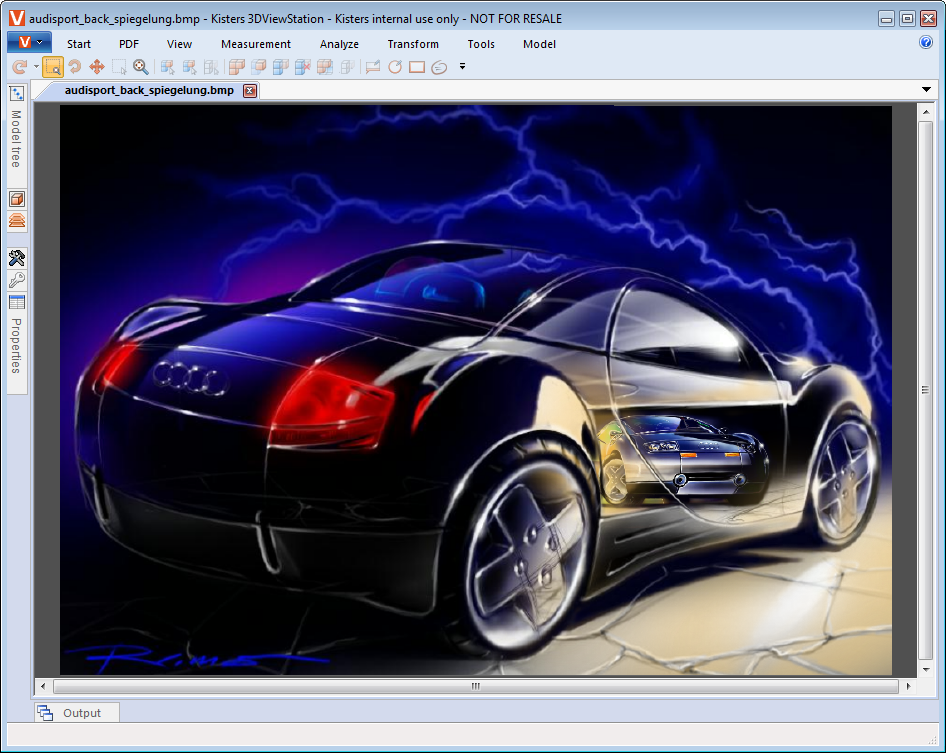946x753 pixels.
Task: Click the first blue cubes selection icon
Action: pos(168,66)
